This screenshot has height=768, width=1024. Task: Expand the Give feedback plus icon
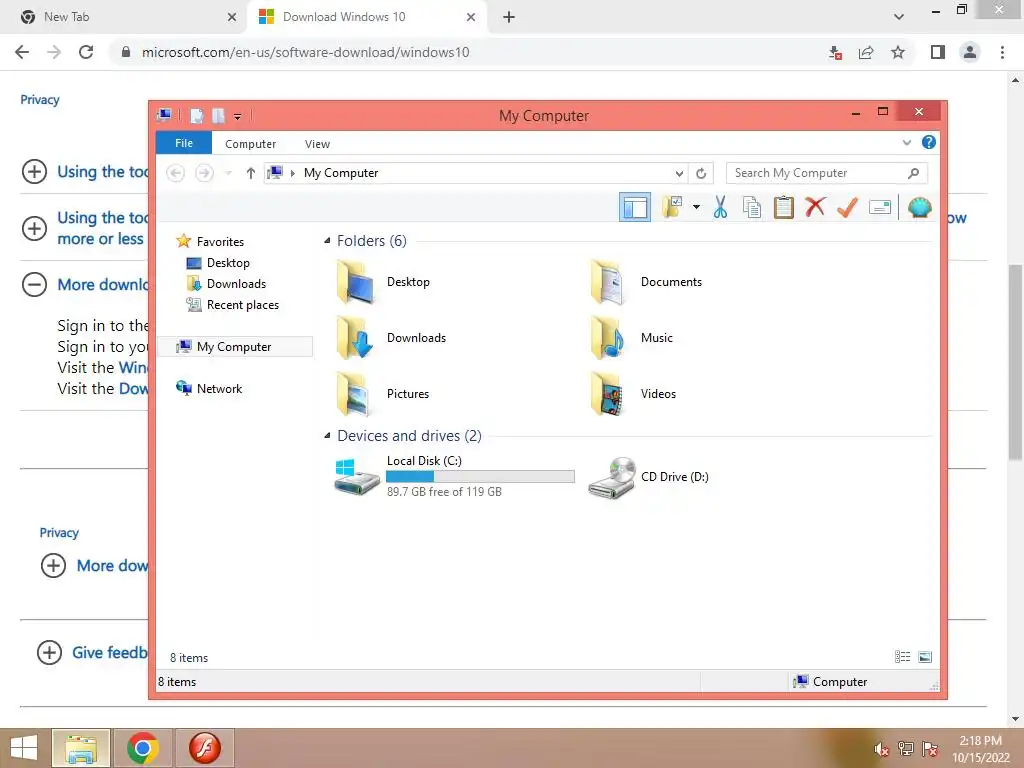(x=50, y=652)
